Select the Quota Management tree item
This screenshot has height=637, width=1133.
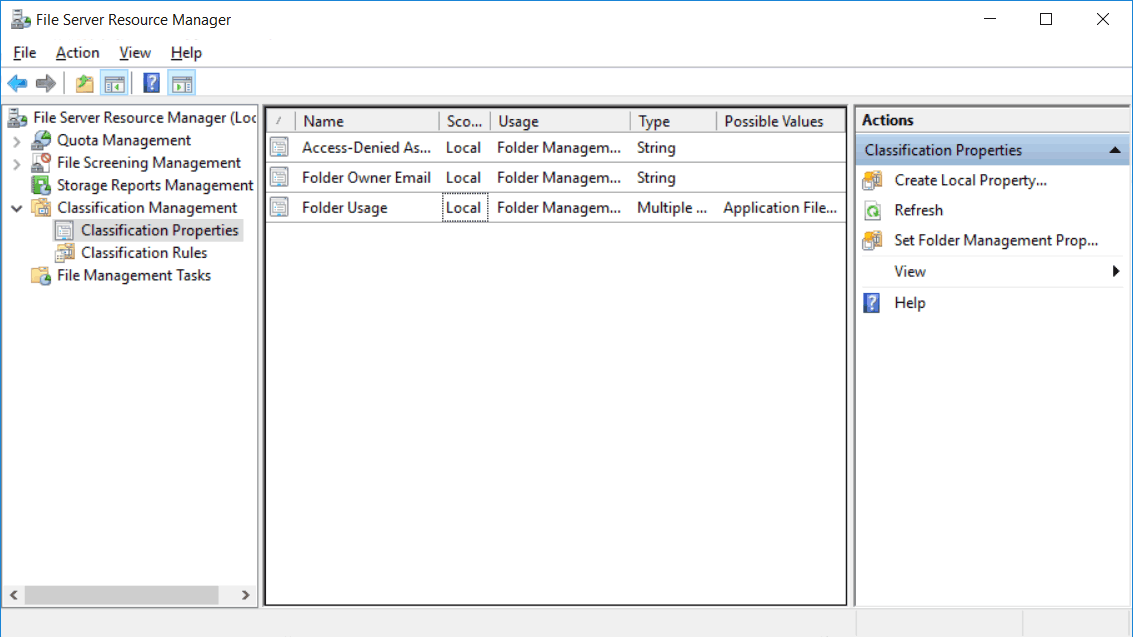click(124, 140)
